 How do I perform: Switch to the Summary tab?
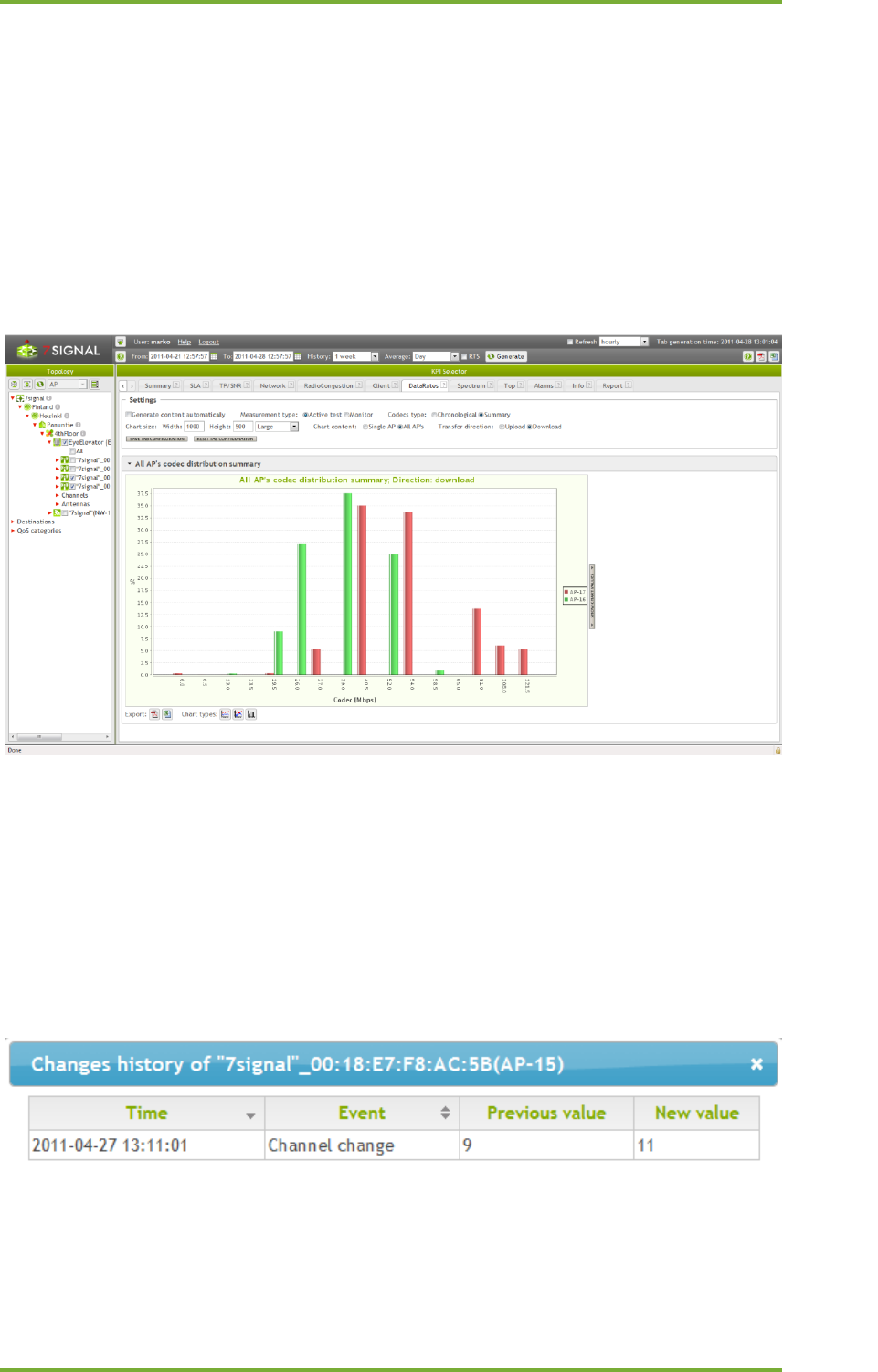click(x=157, y=385)
